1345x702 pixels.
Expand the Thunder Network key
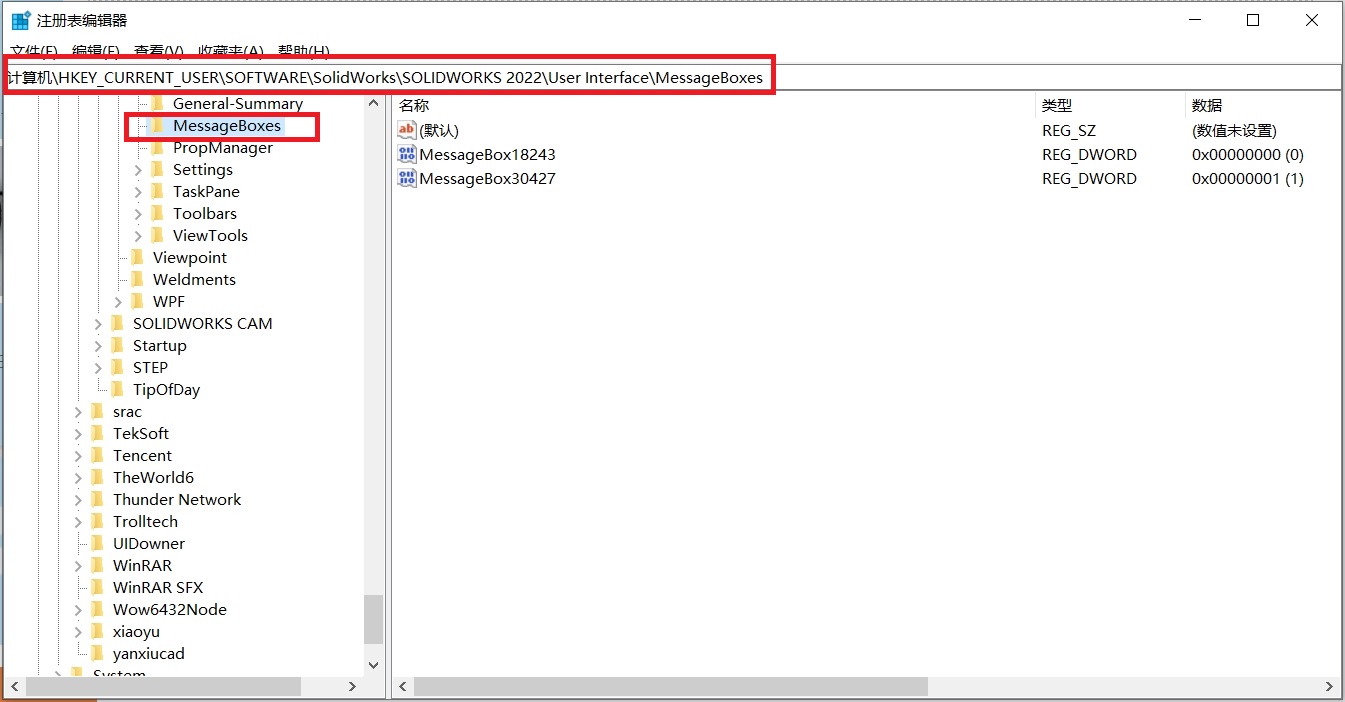(x=78, y=500)
